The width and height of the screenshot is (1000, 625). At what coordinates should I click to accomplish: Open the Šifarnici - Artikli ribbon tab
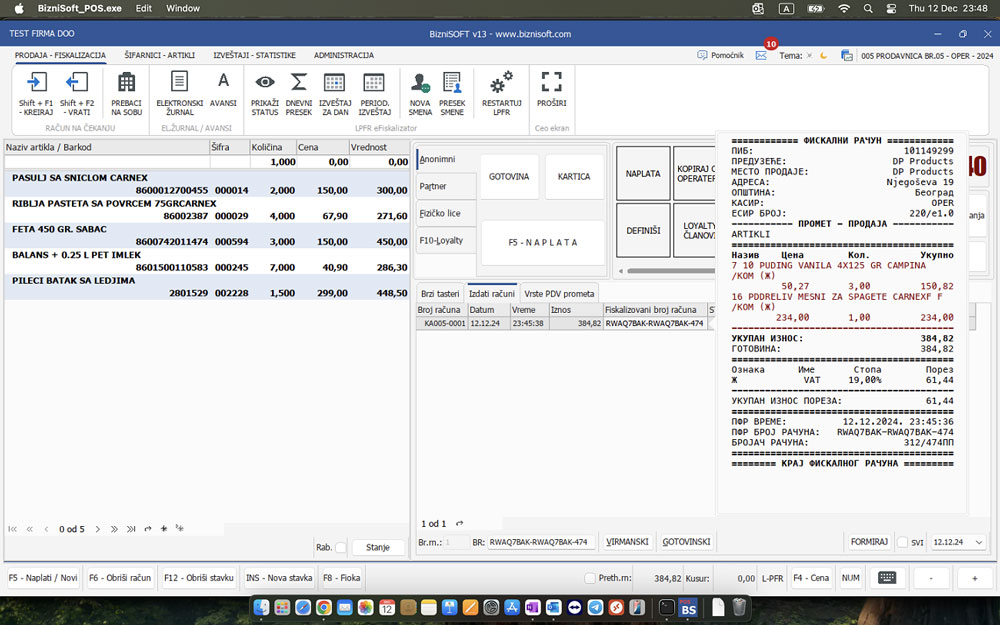click(160, 55)
